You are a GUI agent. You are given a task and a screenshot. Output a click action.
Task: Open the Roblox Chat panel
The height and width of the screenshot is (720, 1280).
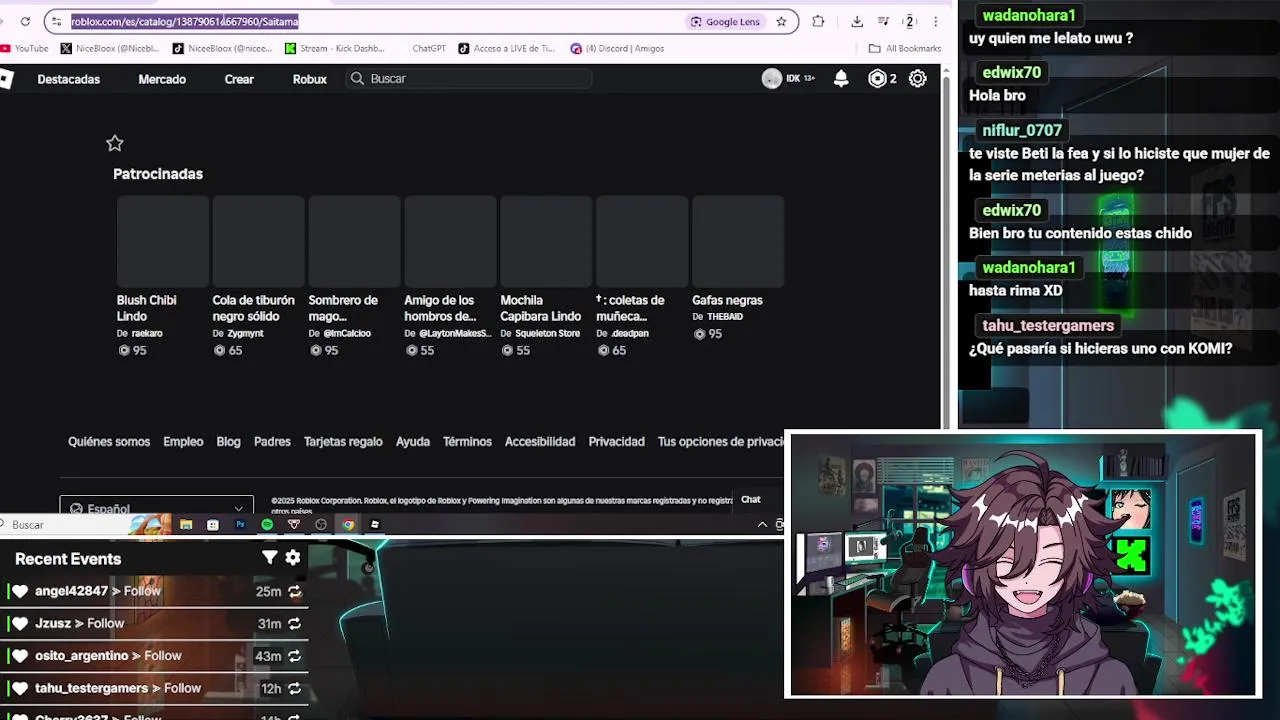[751, 500]
